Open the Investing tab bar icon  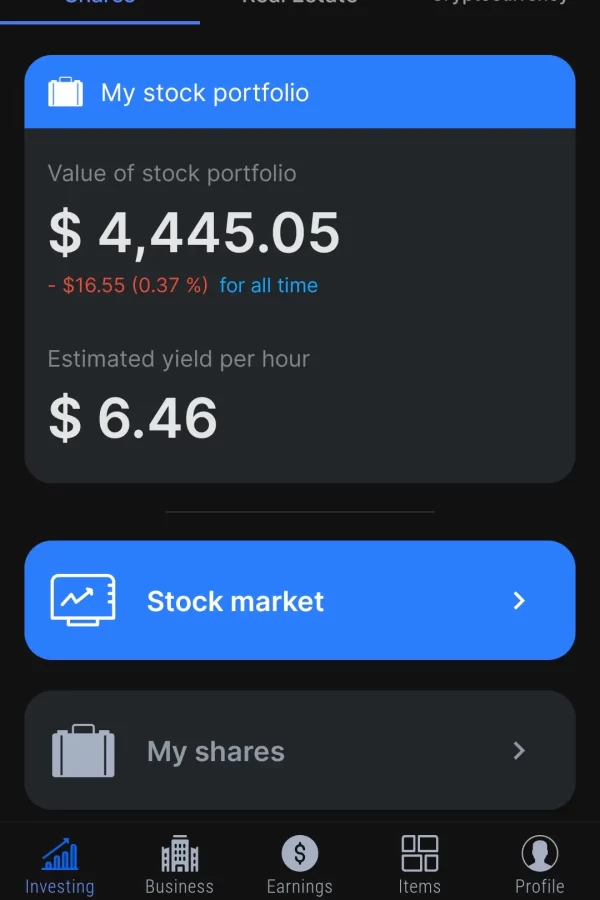(59, 855)
